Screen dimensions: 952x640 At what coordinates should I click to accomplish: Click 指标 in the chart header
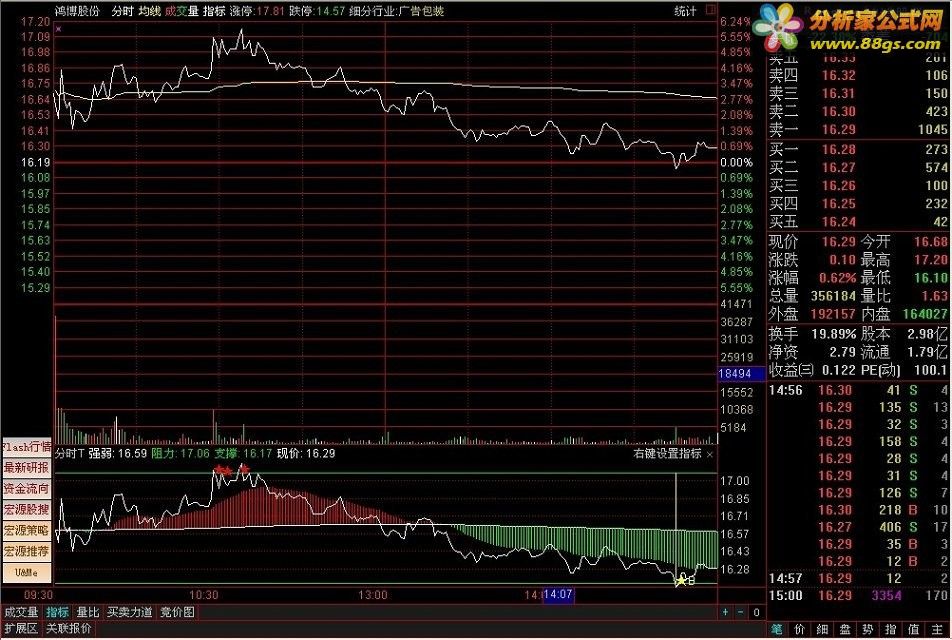pos(214,11)
